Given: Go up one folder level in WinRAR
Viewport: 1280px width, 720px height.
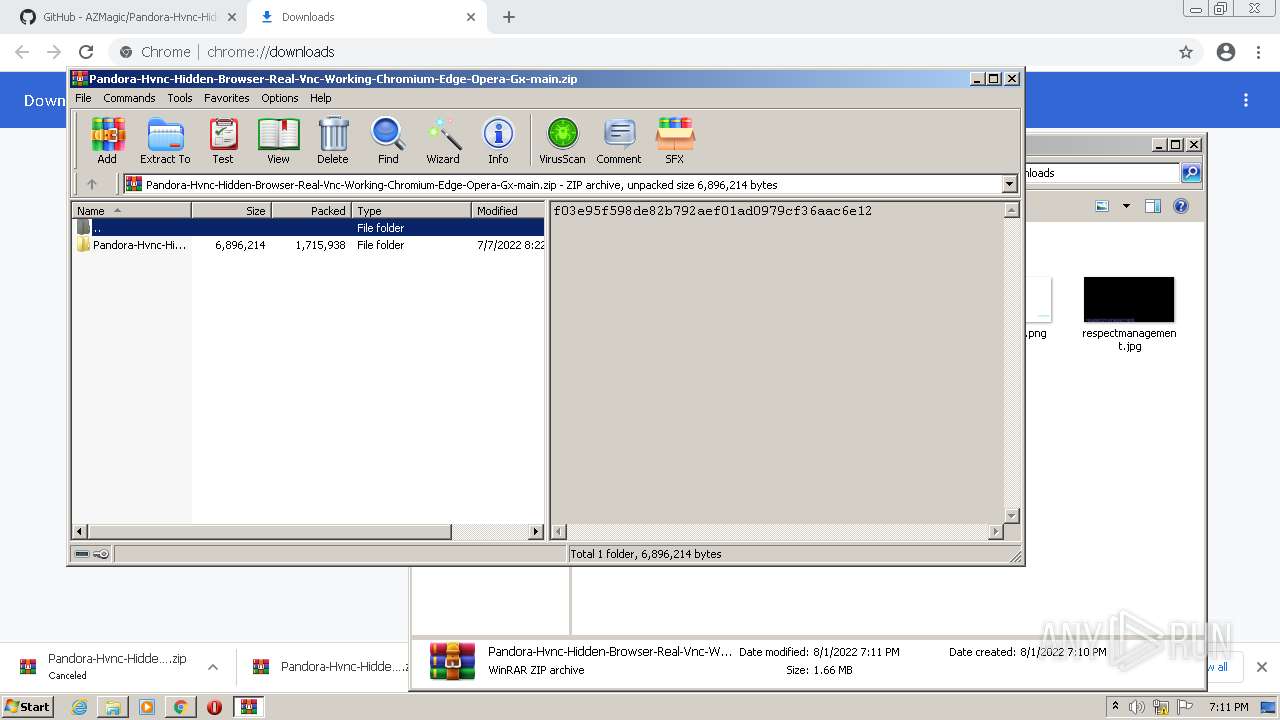Looking at the screenshot, I should 92,184.
